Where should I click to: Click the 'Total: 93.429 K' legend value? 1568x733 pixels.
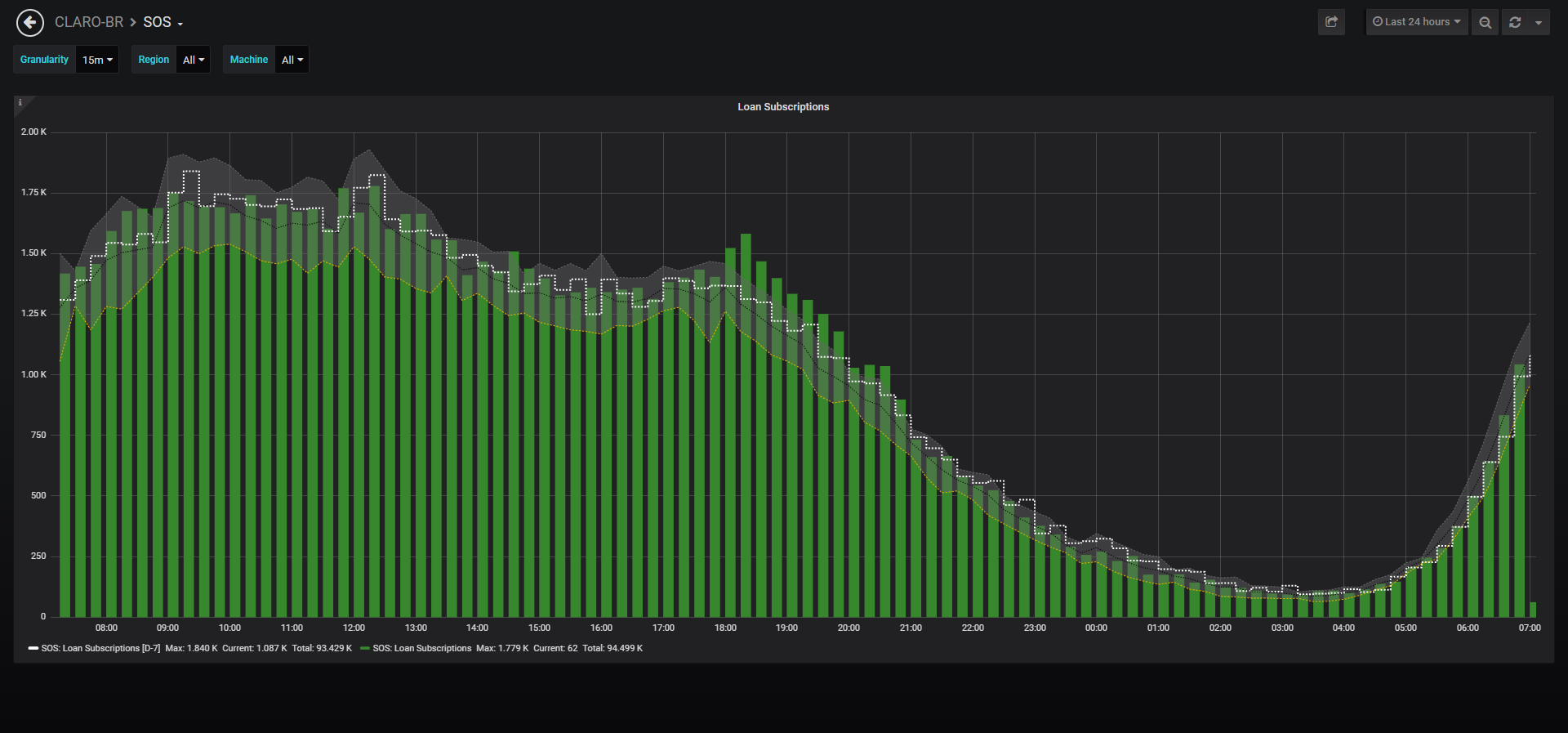322,648
